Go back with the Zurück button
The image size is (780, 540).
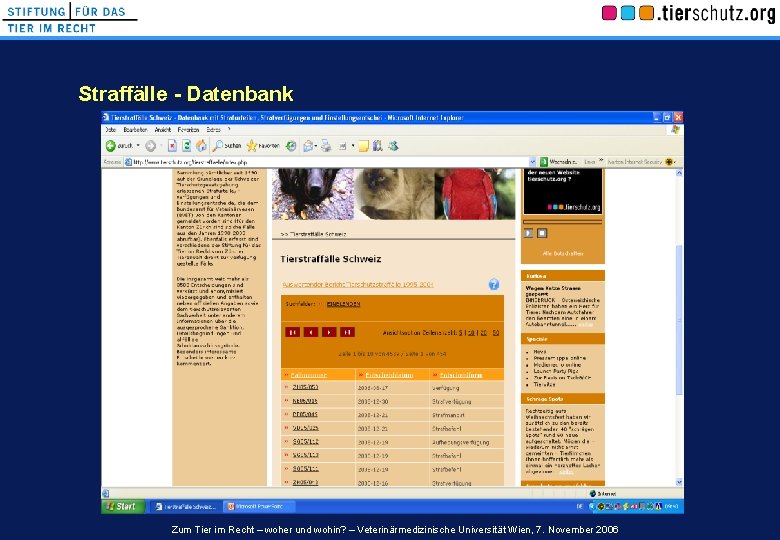119,146
